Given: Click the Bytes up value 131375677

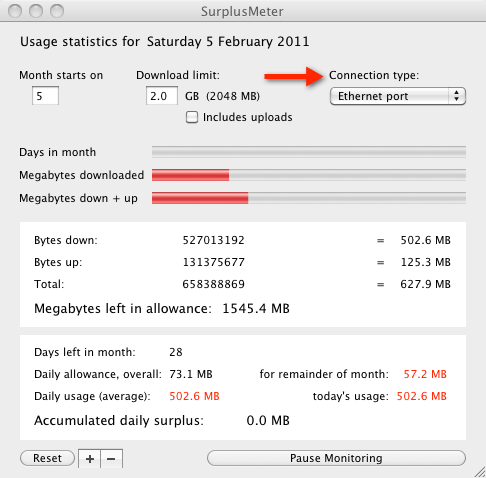Looking at the screenshot, I should coord(213,262).
